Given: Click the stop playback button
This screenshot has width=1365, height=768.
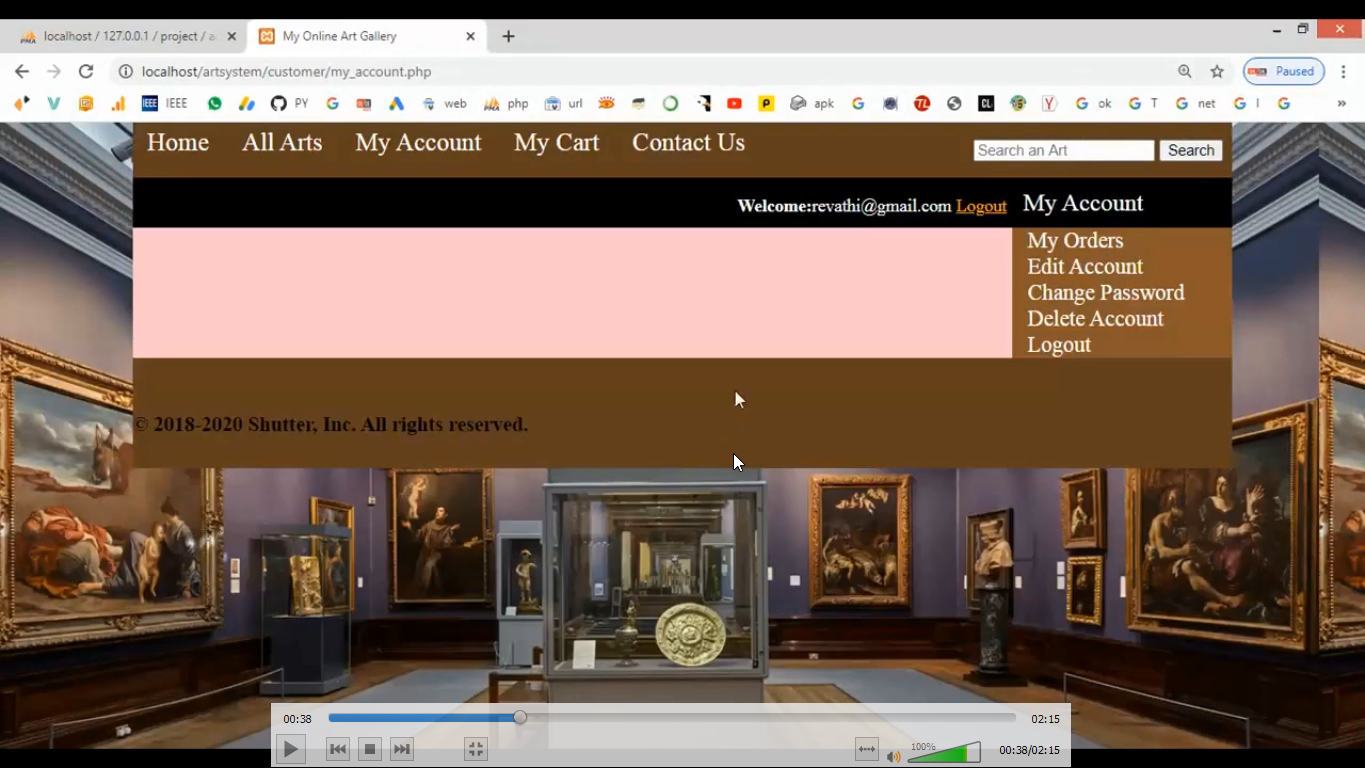Looking at the screenshot, I should tap(370, 749).
